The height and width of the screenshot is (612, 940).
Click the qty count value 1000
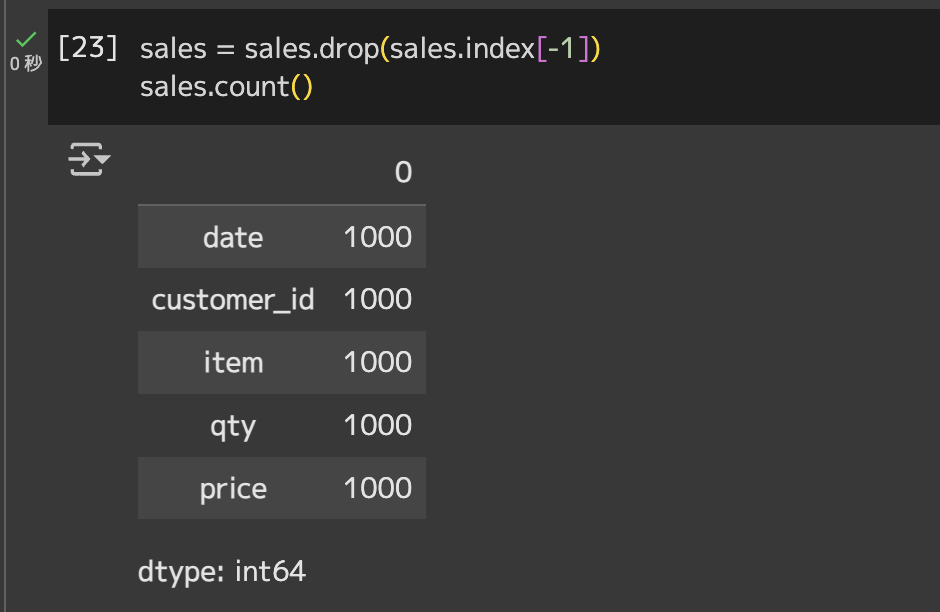tap(378, 425)
